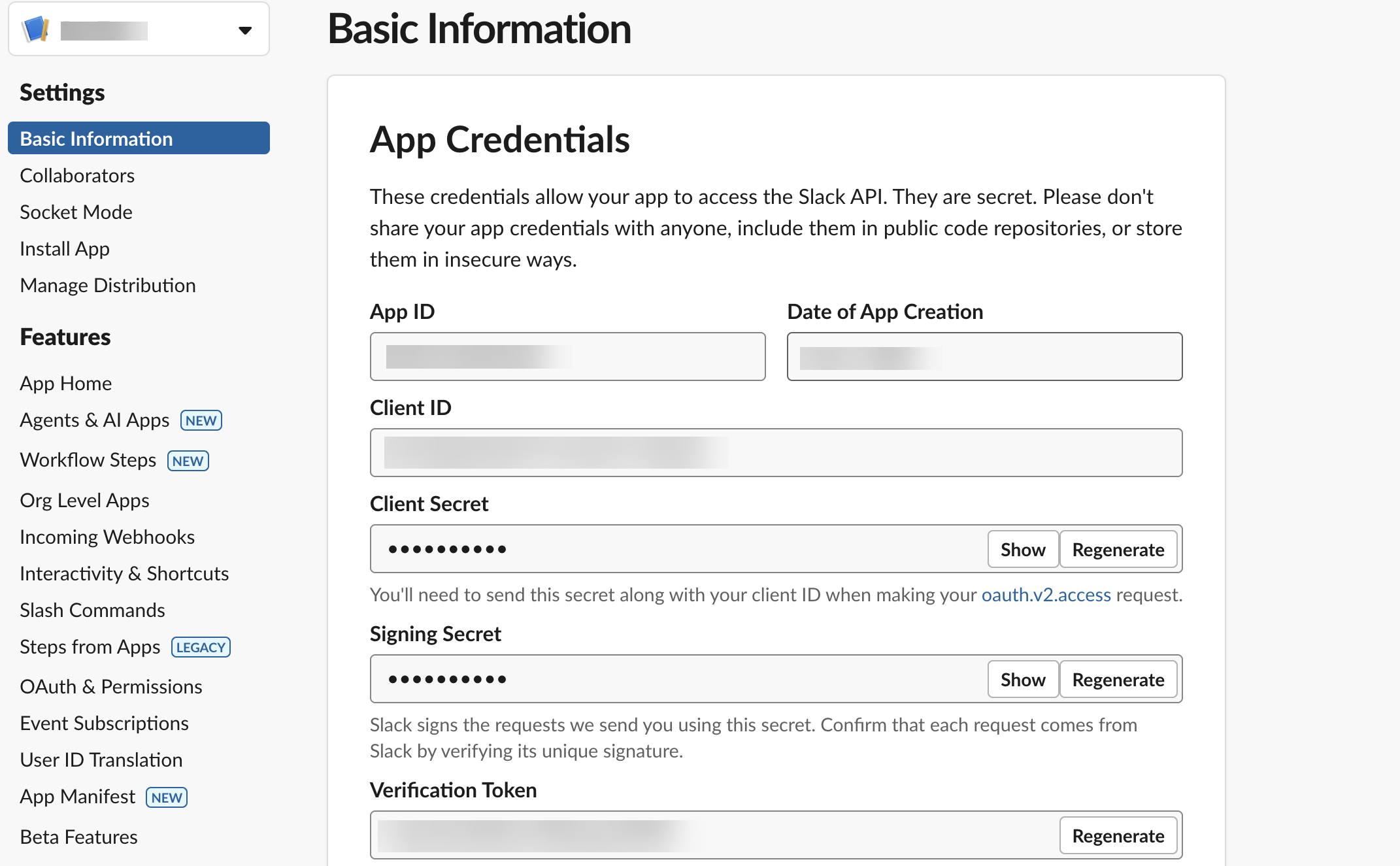Regenerate the Signing Secret
The width and height of the screenshot is (1400, 866).
tap(1118, 679)
